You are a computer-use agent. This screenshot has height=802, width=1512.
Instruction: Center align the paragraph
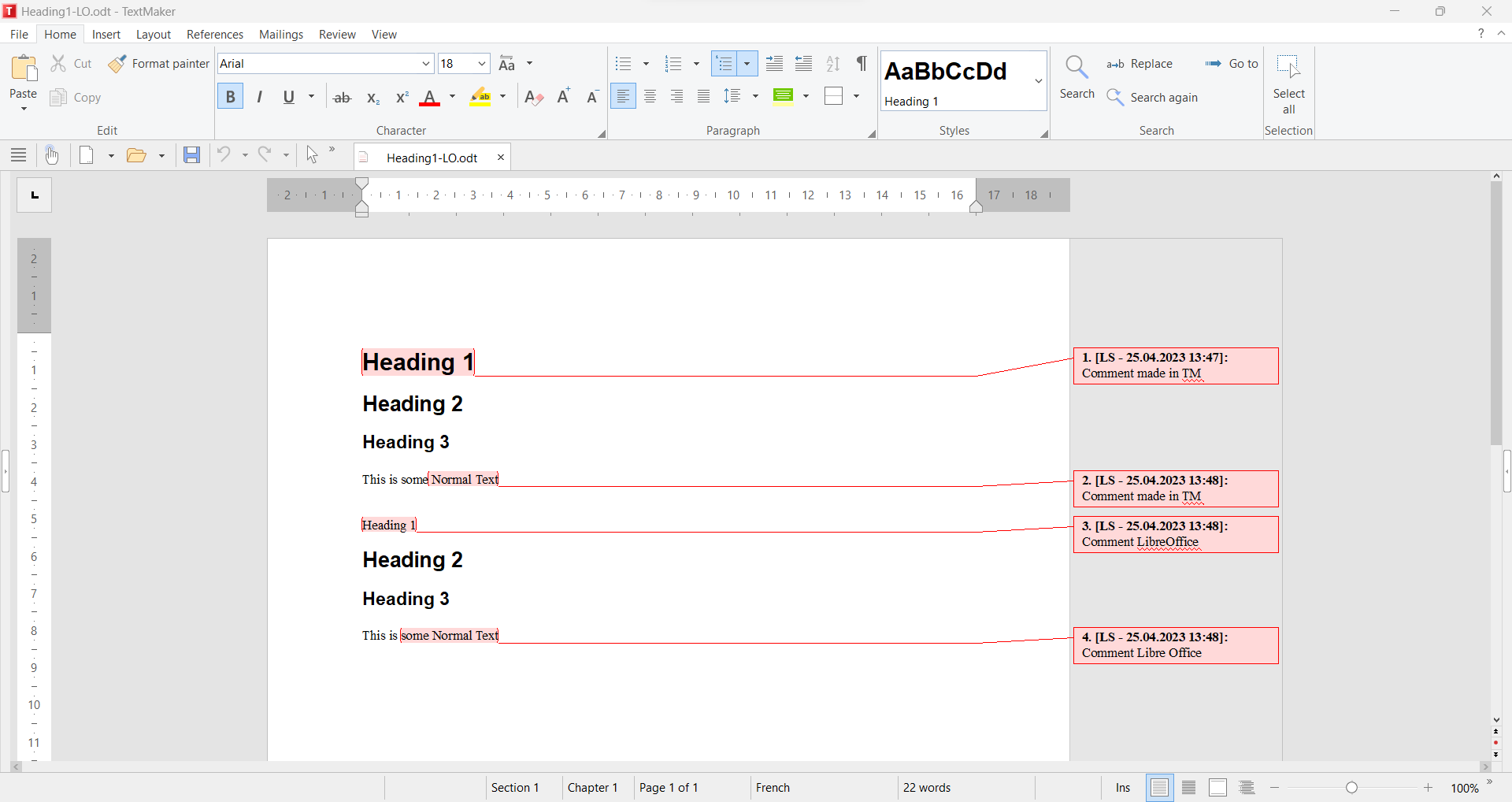tap(650, 97)
